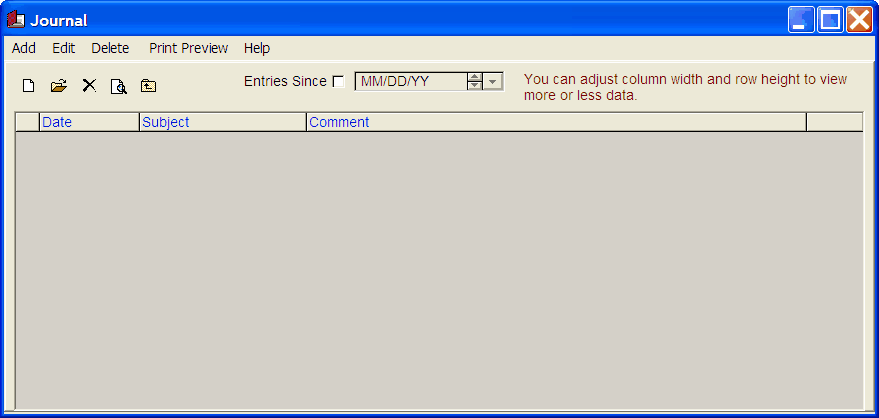Screen dimensions: 879x418
Task: Click the new entry blank page icon
Action: tap(28, 86)
